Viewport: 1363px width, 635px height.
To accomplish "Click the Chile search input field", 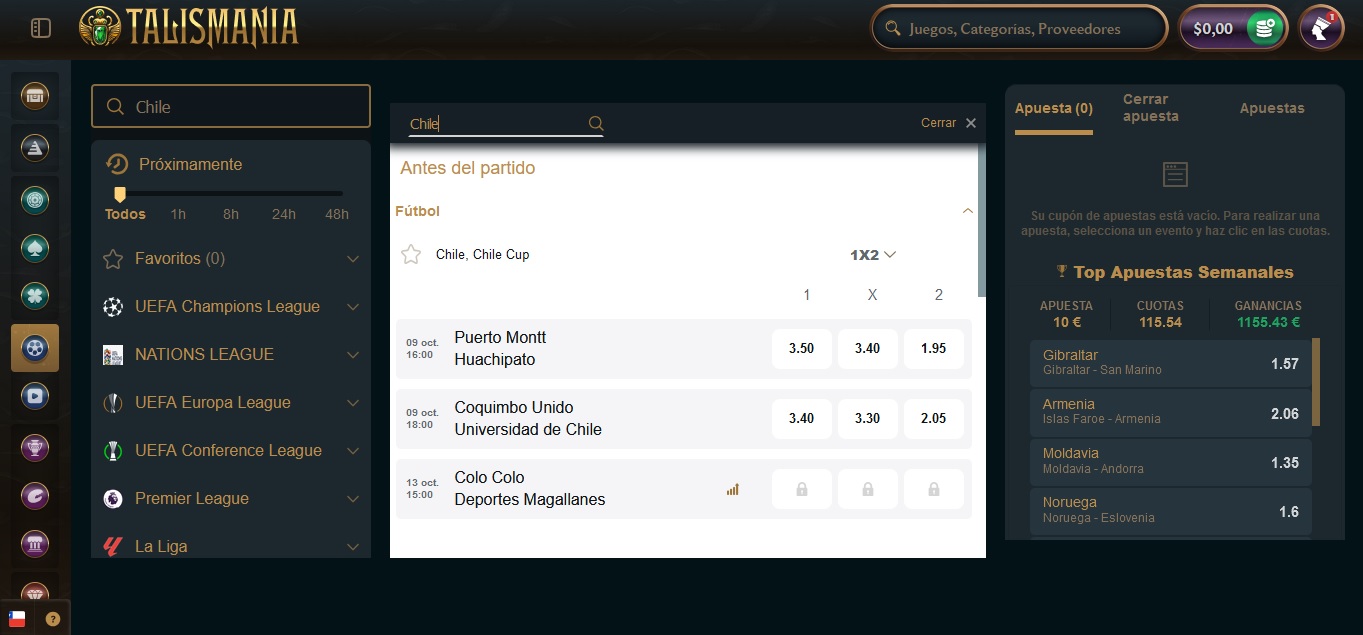I will pos(230,105).
